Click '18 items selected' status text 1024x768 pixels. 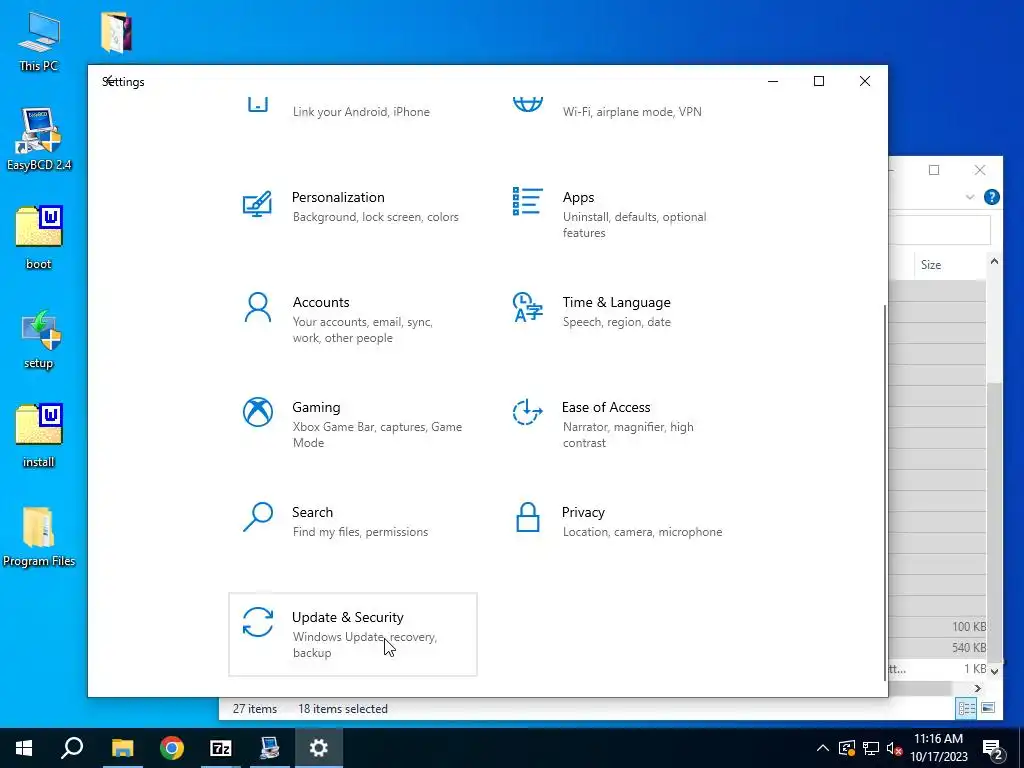coord(343,709)
